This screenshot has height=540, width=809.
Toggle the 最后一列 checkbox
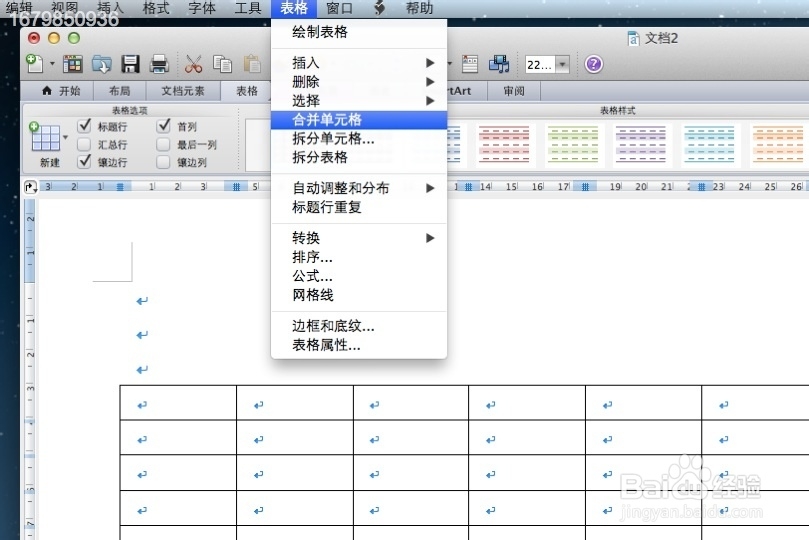pos(163,144)
